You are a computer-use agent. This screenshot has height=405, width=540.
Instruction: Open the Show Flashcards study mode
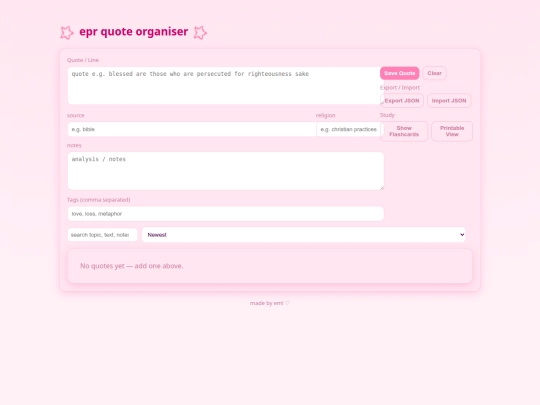click(404, 131)
